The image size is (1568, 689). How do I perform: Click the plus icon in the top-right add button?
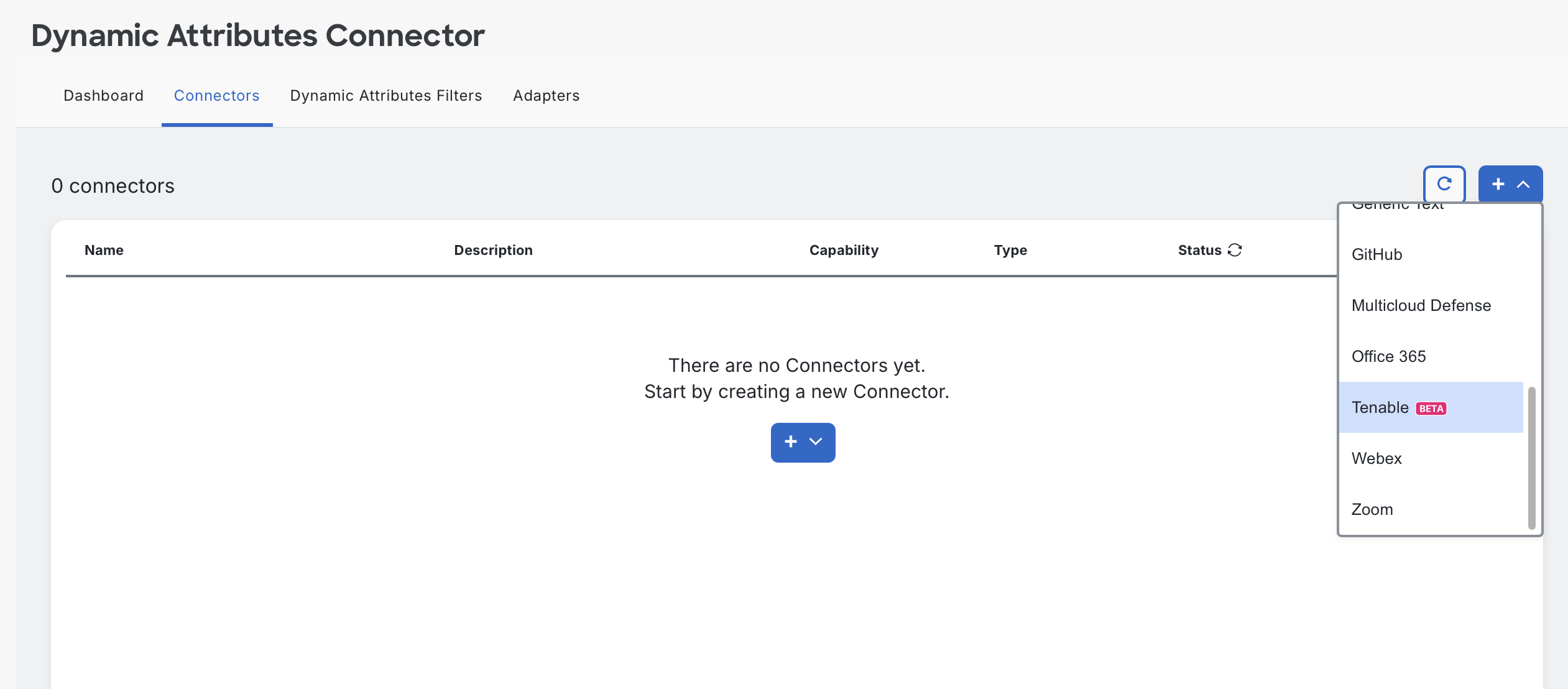click(x=1498, y=184)
